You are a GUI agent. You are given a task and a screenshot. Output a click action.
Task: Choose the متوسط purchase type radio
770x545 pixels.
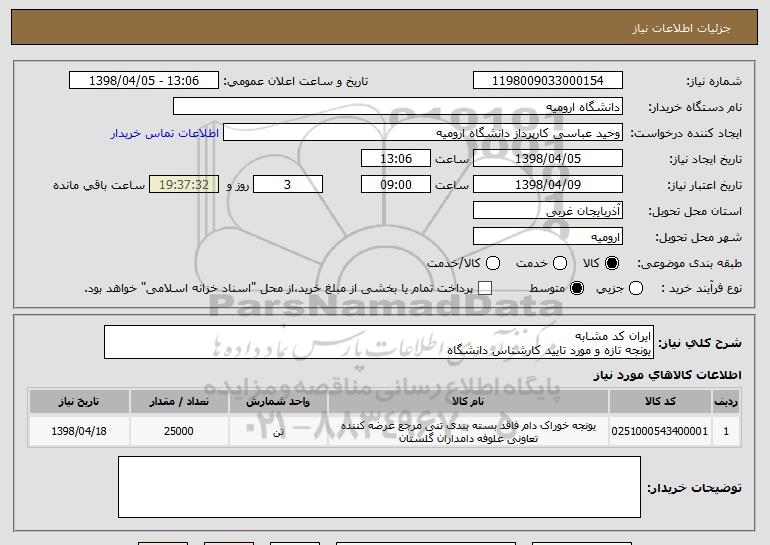coord(577,288)
